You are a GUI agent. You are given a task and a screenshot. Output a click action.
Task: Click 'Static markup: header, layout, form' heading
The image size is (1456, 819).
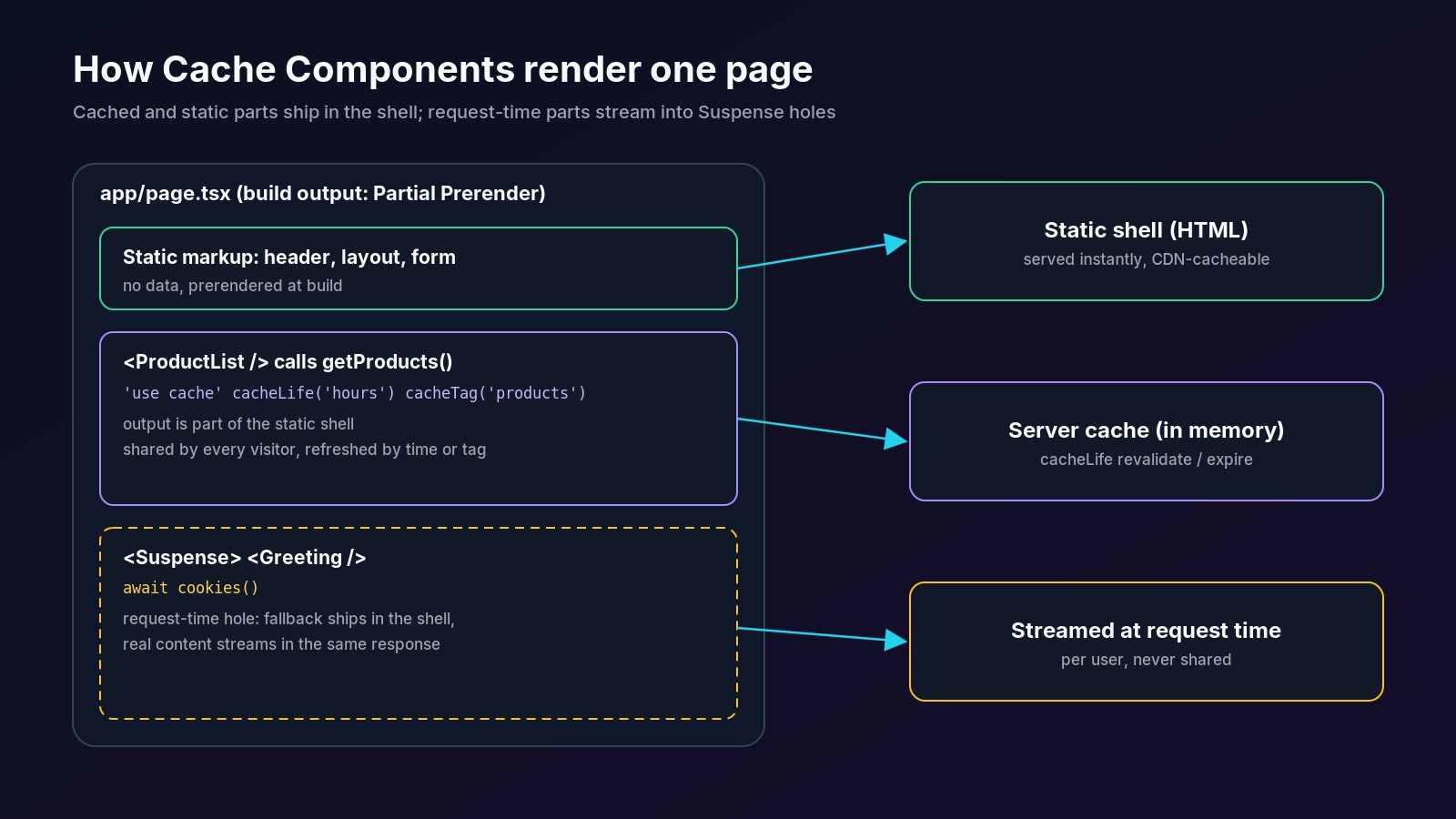click(289, 258)
